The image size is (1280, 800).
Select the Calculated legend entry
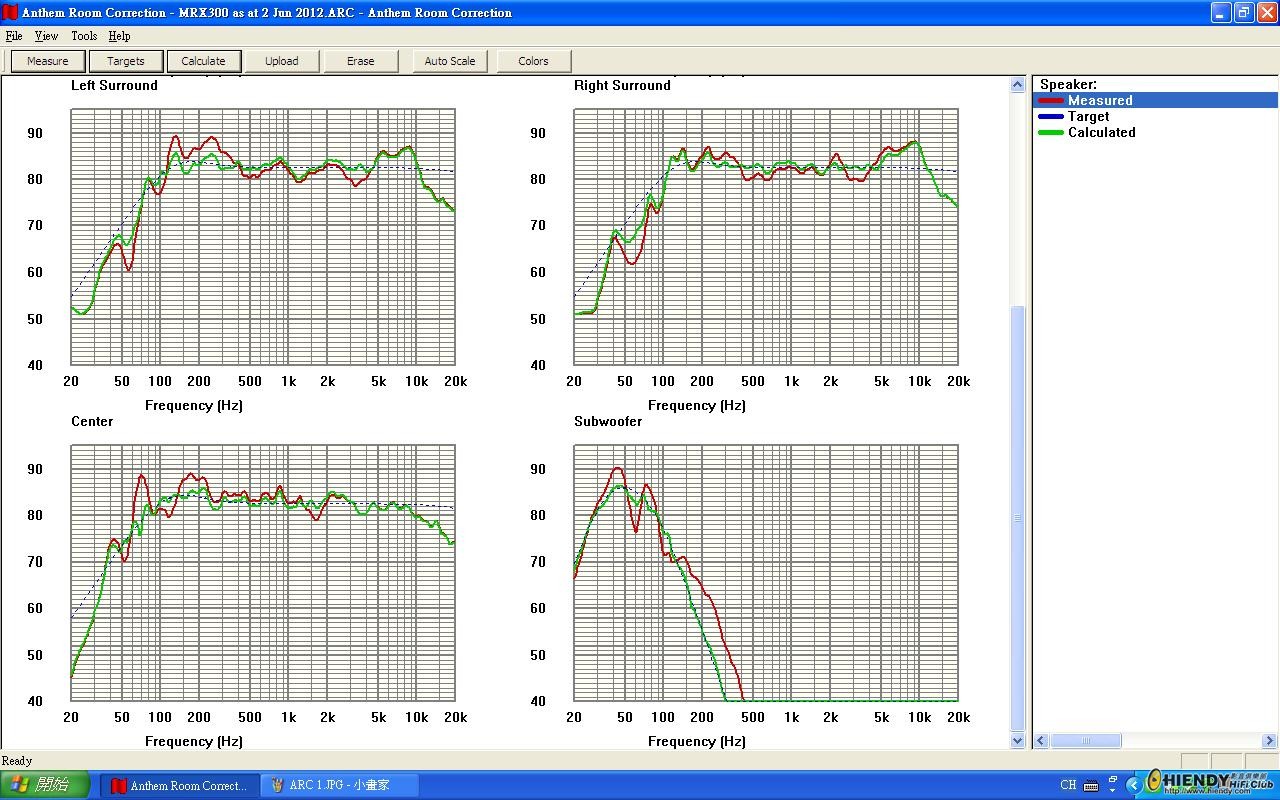click(x=1155, y=132)
